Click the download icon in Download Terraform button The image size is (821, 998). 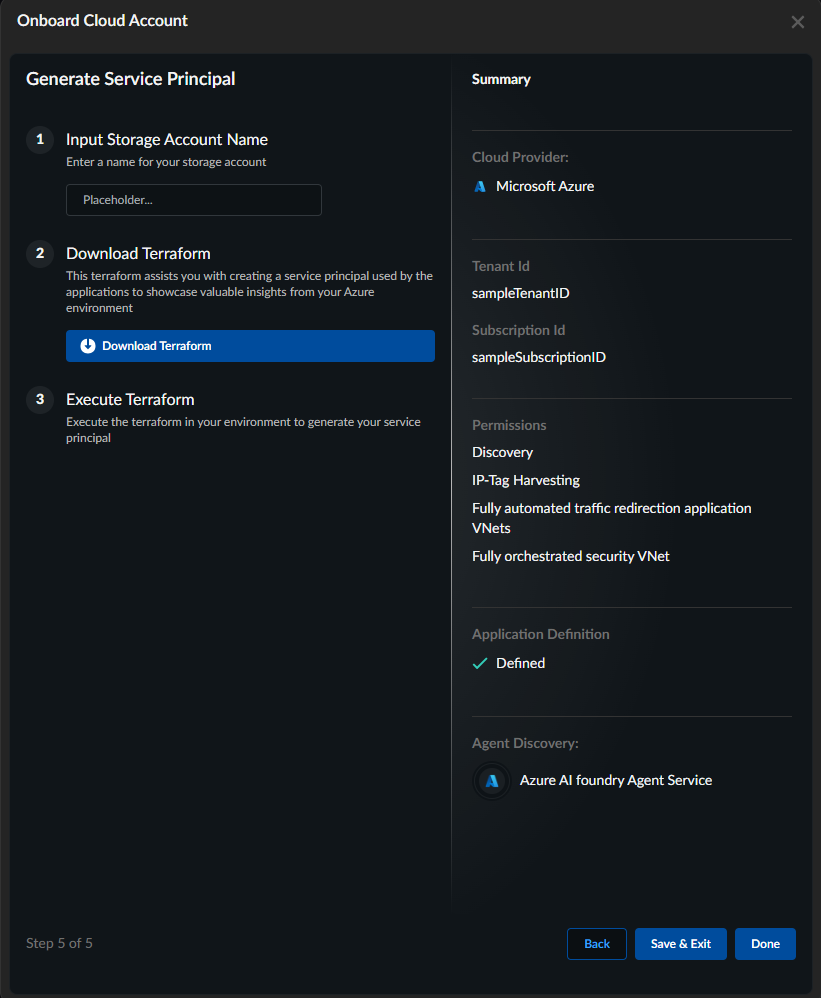(x=88, y=346)
